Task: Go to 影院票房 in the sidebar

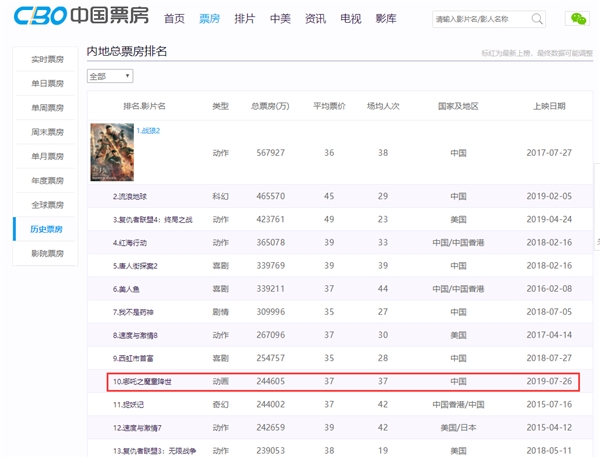Action: pos(46,254)
